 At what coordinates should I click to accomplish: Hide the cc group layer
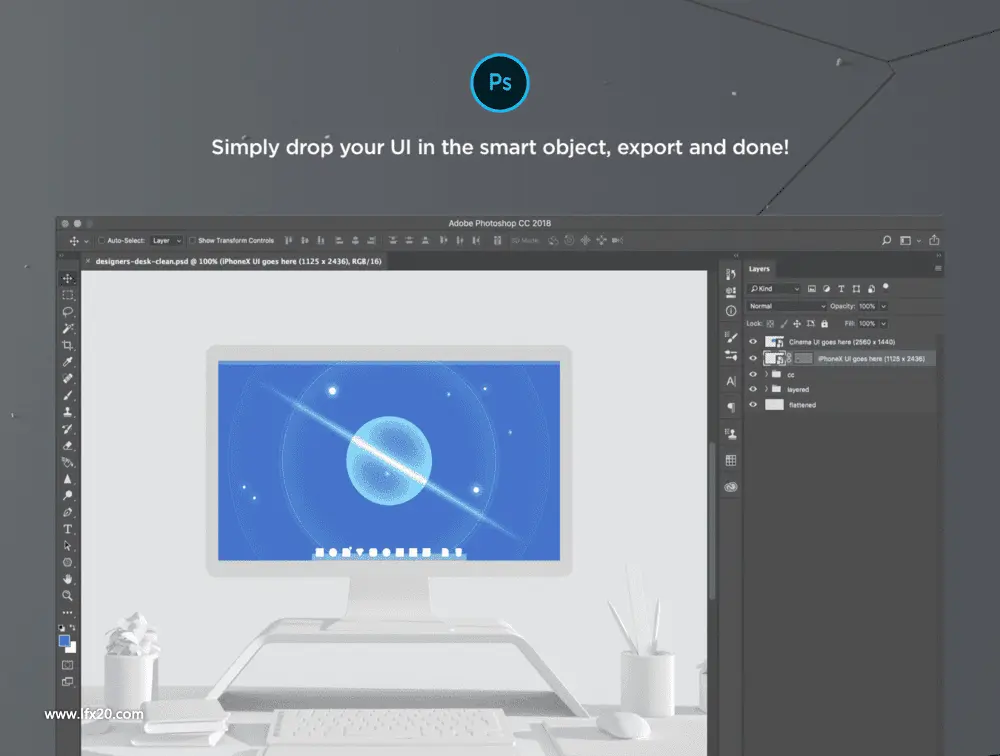coord(753,374)
